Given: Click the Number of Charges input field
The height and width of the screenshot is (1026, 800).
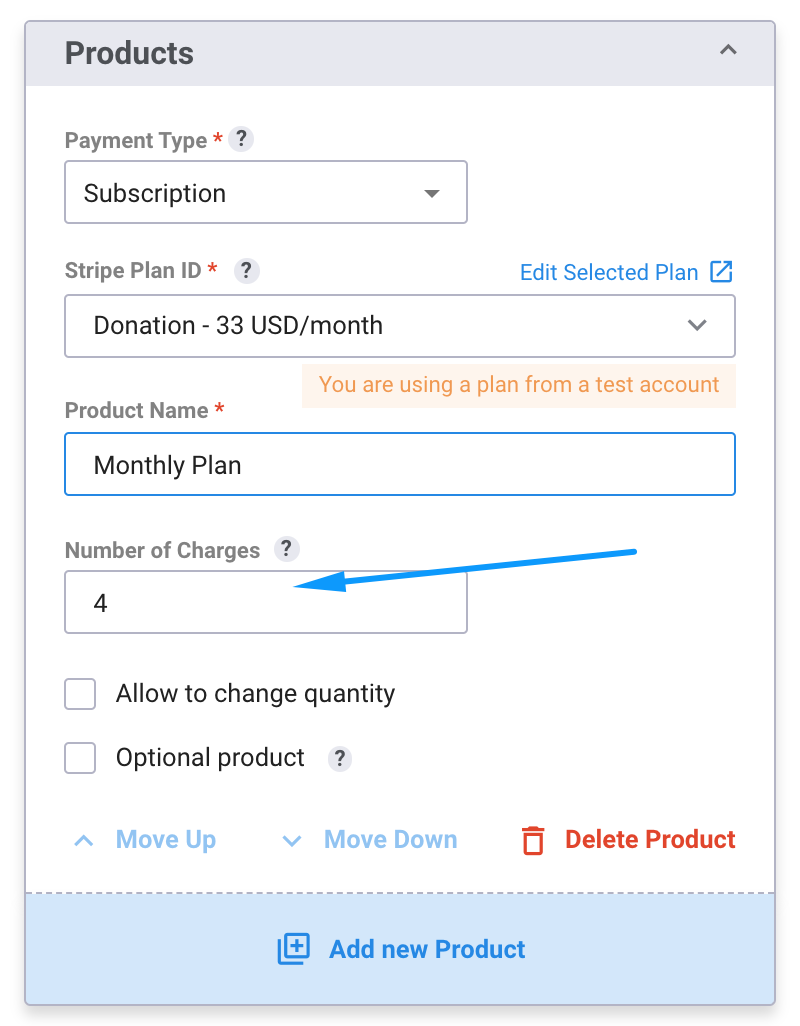Looking at the screenshot, I should click(x=266, y=602).
